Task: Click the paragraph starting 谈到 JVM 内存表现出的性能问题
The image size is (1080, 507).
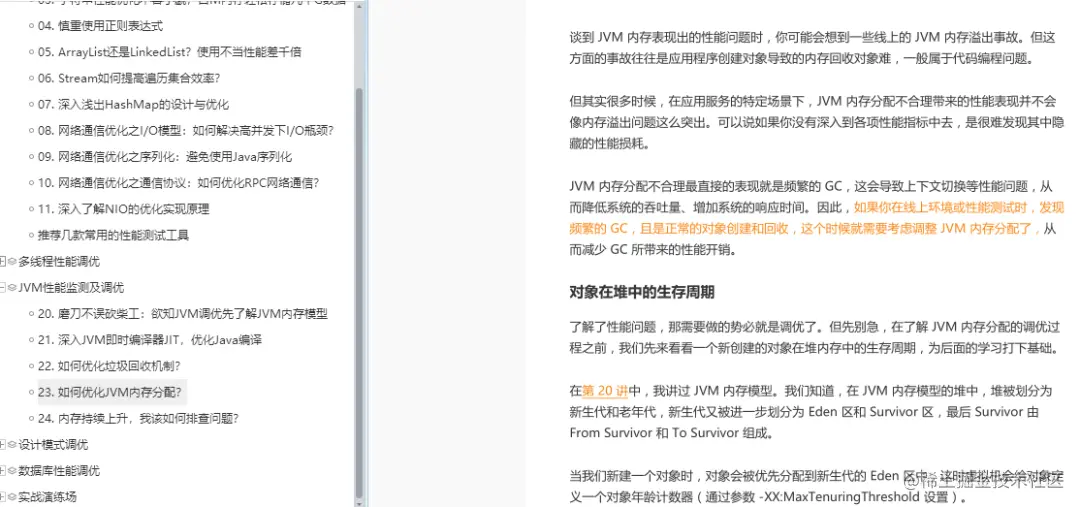Action: click(813, 48)
